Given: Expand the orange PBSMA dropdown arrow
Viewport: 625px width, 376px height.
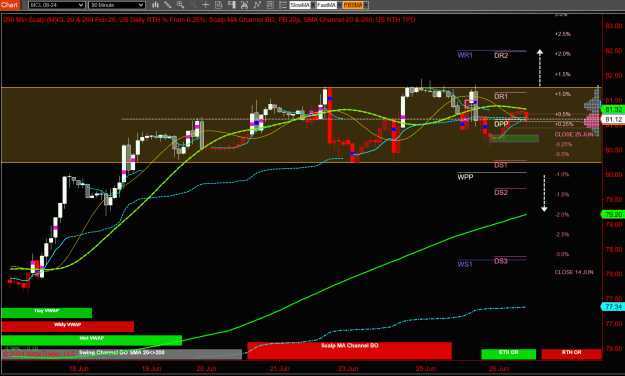Looking at the screenshot, I should click(x=366, y=5).
